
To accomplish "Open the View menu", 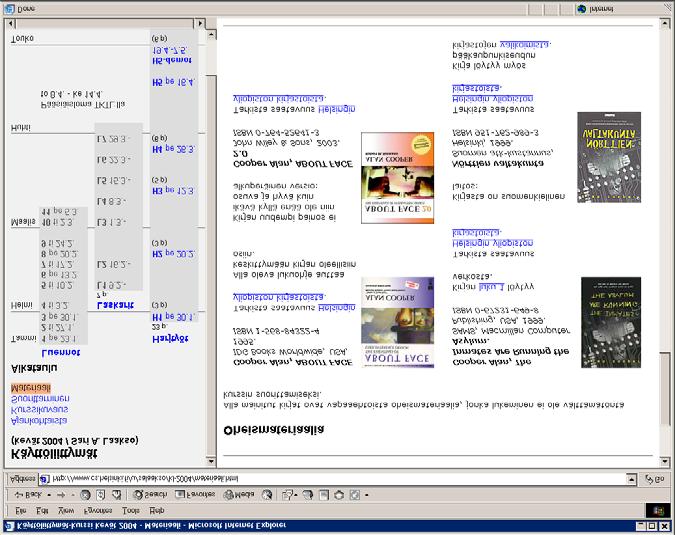I will [66, 510].
